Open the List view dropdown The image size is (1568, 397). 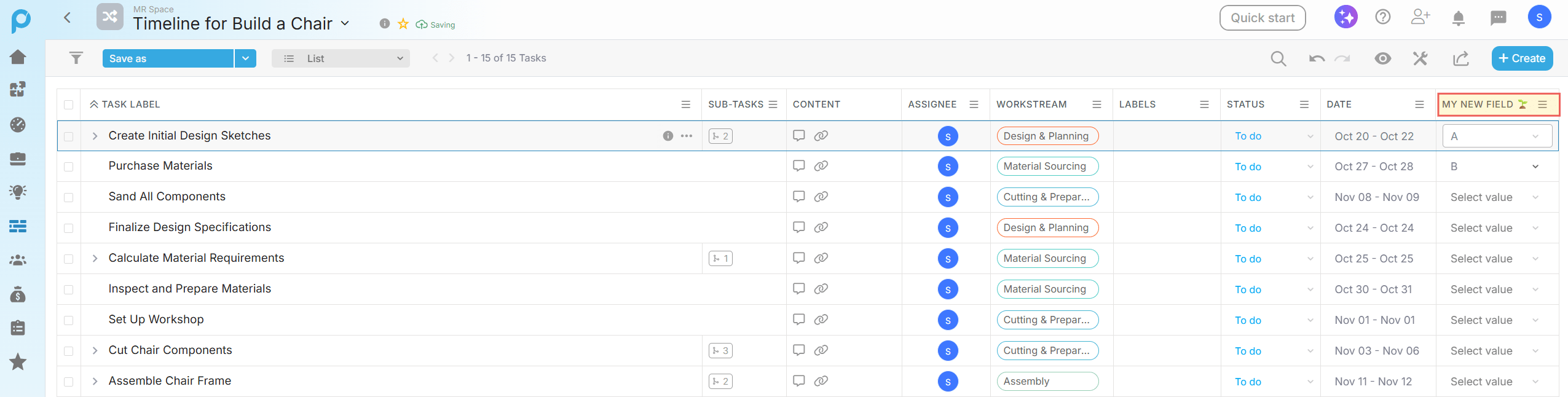(341, 58)
